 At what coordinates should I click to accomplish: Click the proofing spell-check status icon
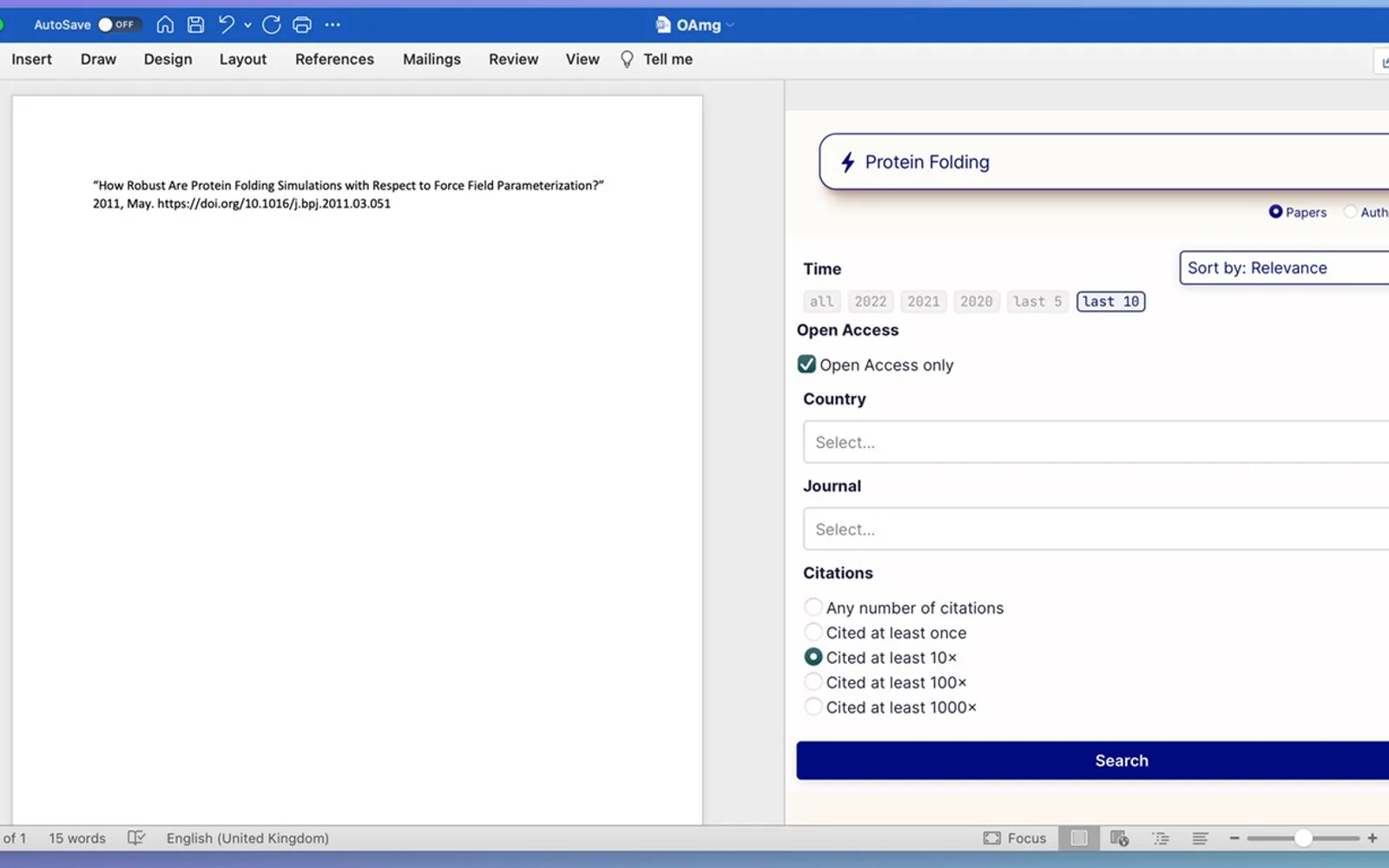coord(136,838)
